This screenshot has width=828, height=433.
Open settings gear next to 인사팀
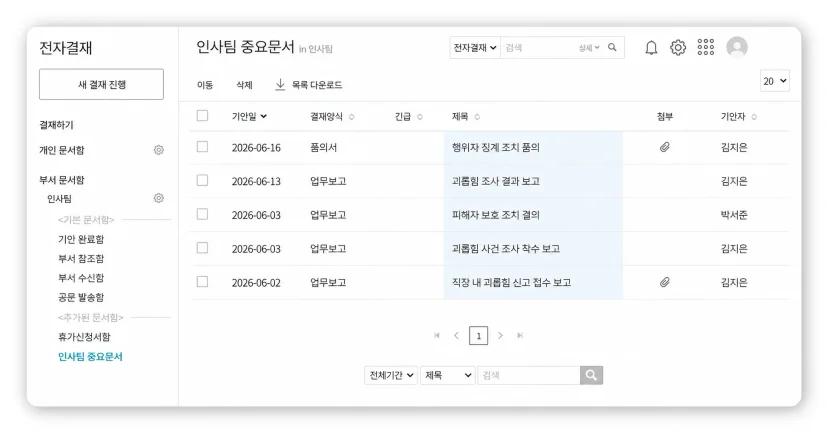tap(158, 198)
